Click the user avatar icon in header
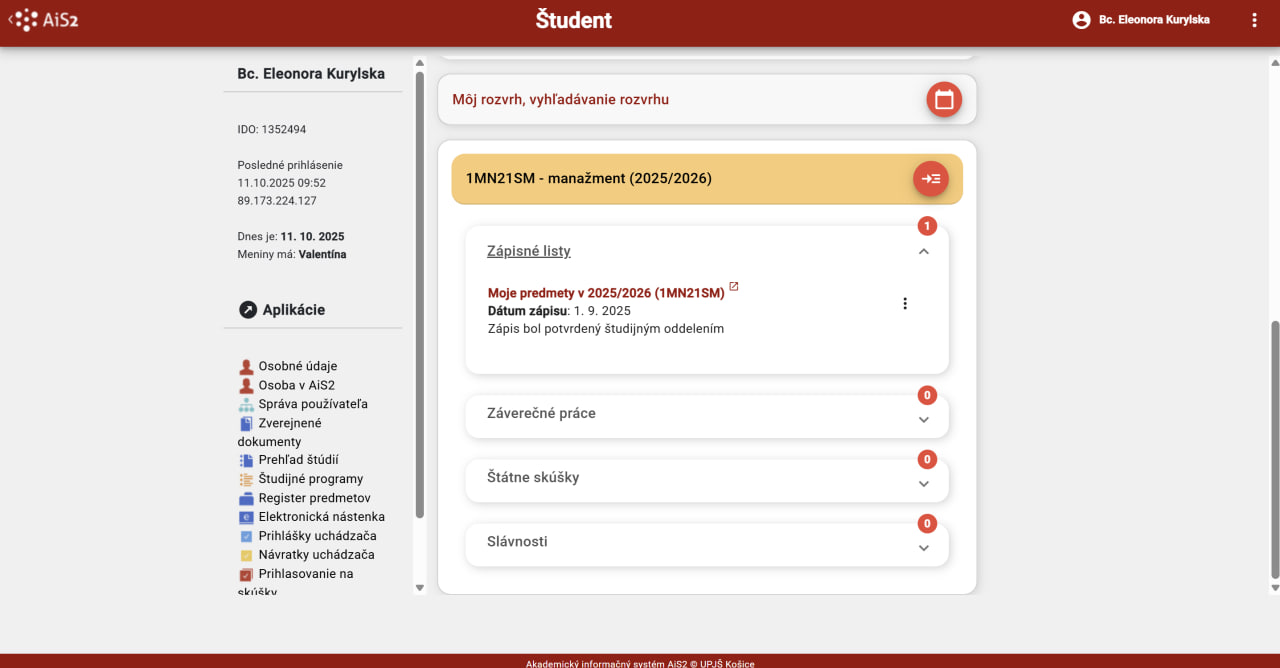This screenshot has height=668, width=1280. coord(1081,20)
